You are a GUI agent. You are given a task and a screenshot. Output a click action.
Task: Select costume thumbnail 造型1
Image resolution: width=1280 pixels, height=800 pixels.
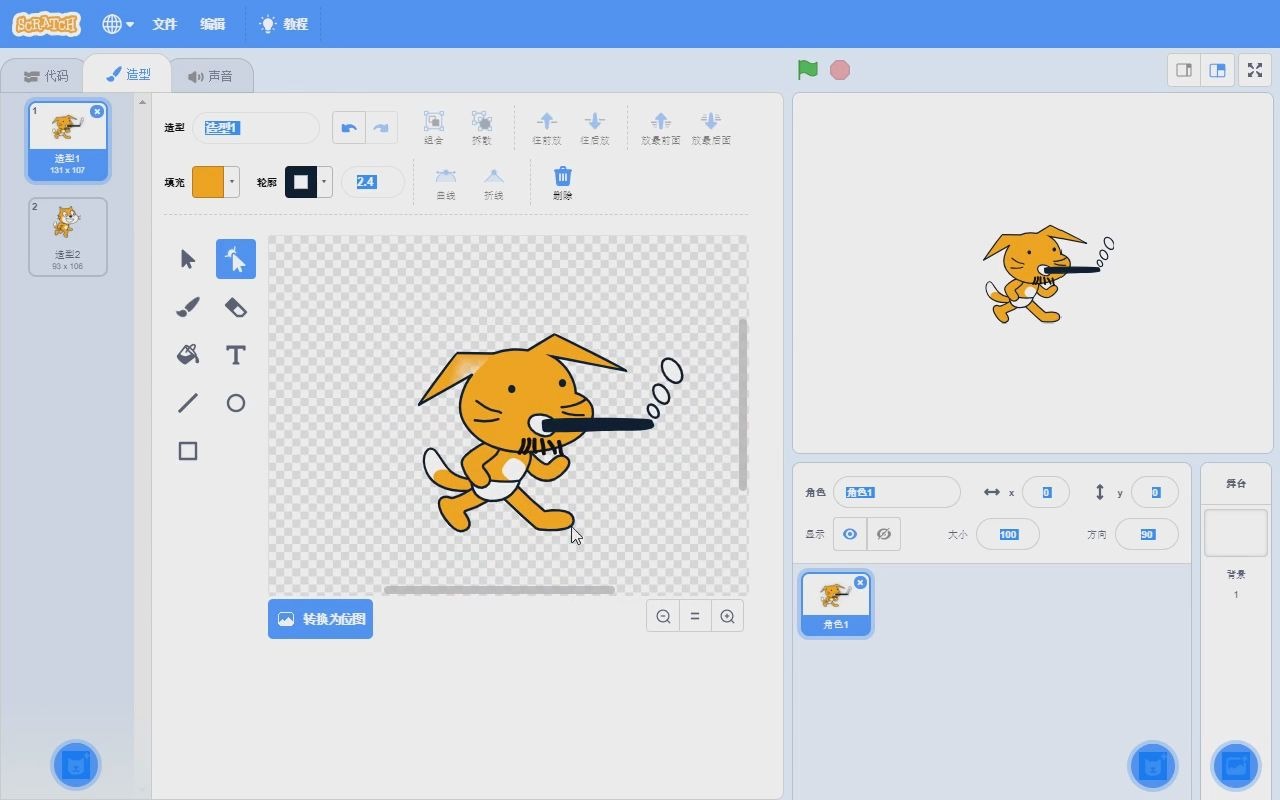click(68, 140)
